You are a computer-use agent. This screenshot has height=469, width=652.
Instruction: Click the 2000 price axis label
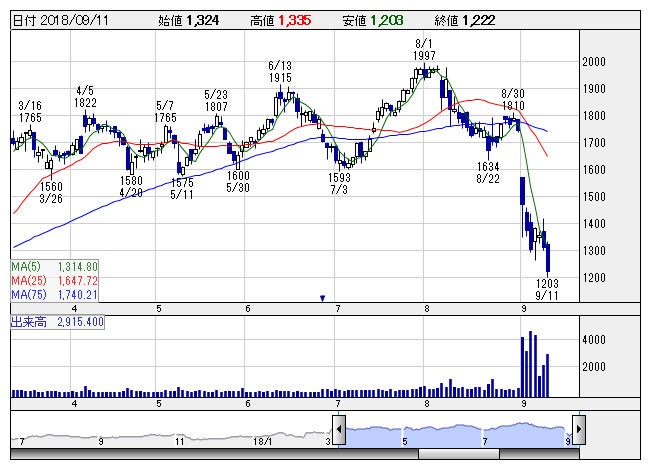594,62
